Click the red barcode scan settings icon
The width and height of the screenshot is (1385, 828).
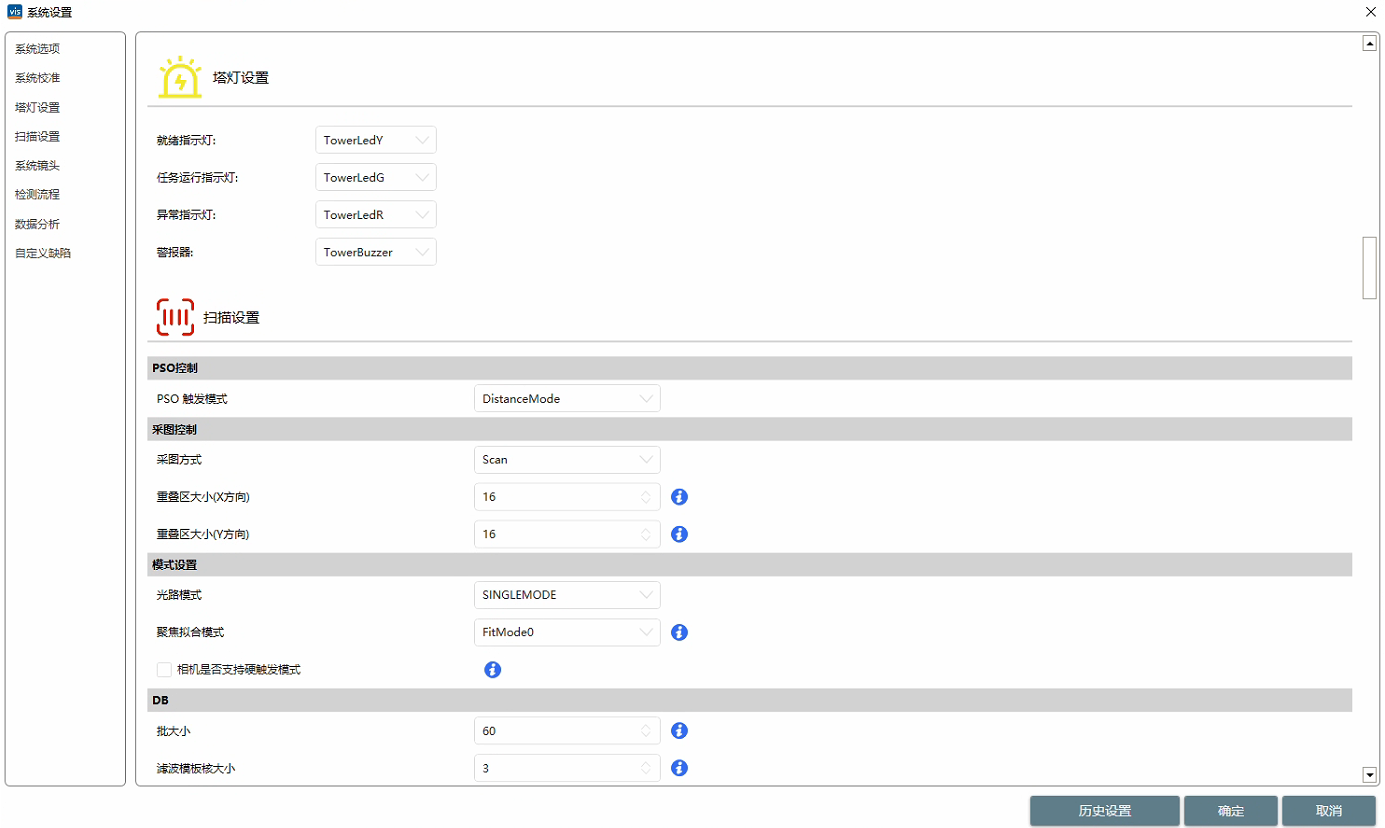(175, 317)
